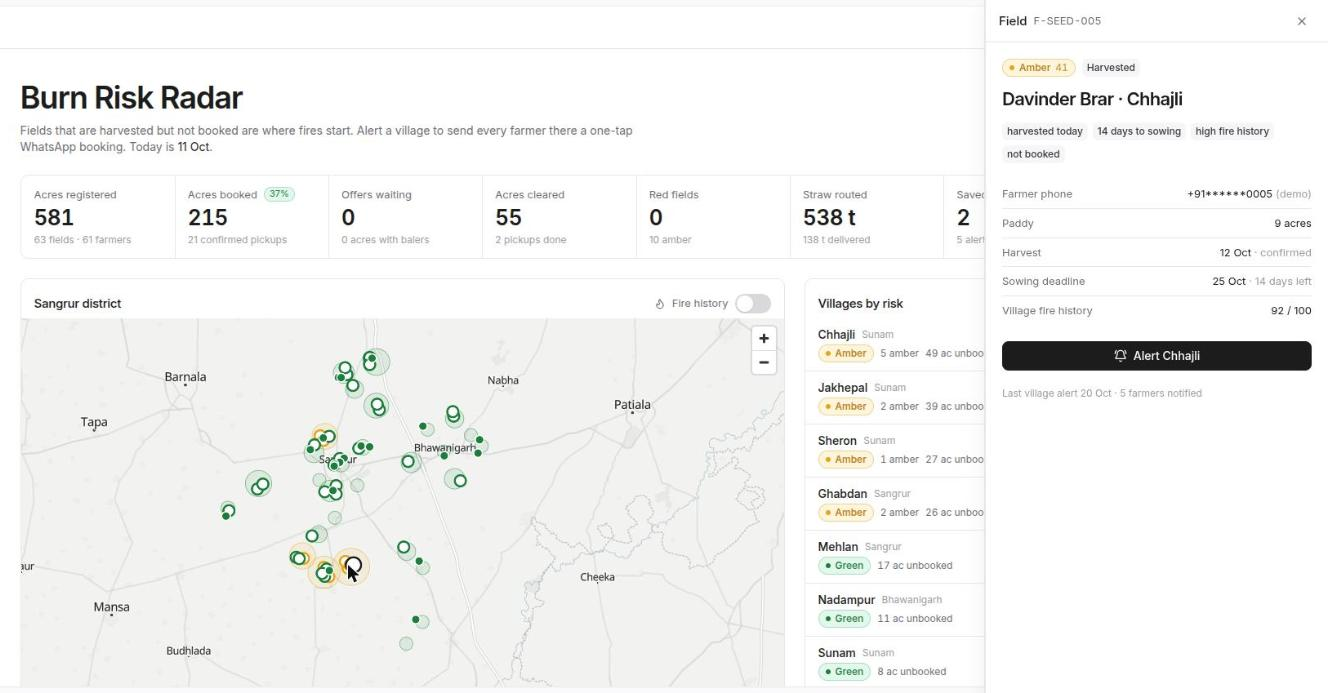
Task: Click the Harvested status badge
Action: pos(1111,68)
